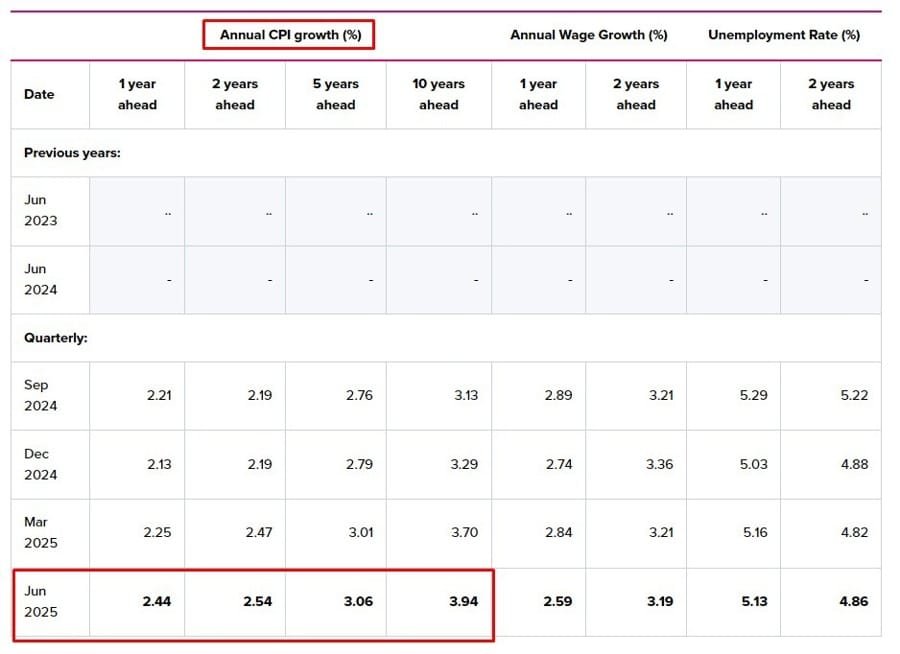The image size is (900, 654).
Task: Click the bold 4.86 unemployment value
Action: tap(852, 602)
